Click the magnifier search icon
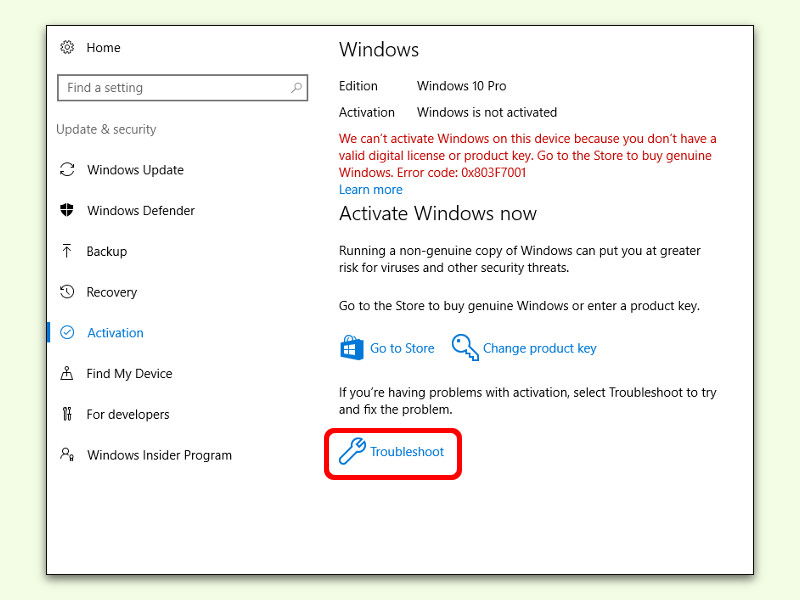The height and width of the screenshot is (600, 800). point(296,88)
